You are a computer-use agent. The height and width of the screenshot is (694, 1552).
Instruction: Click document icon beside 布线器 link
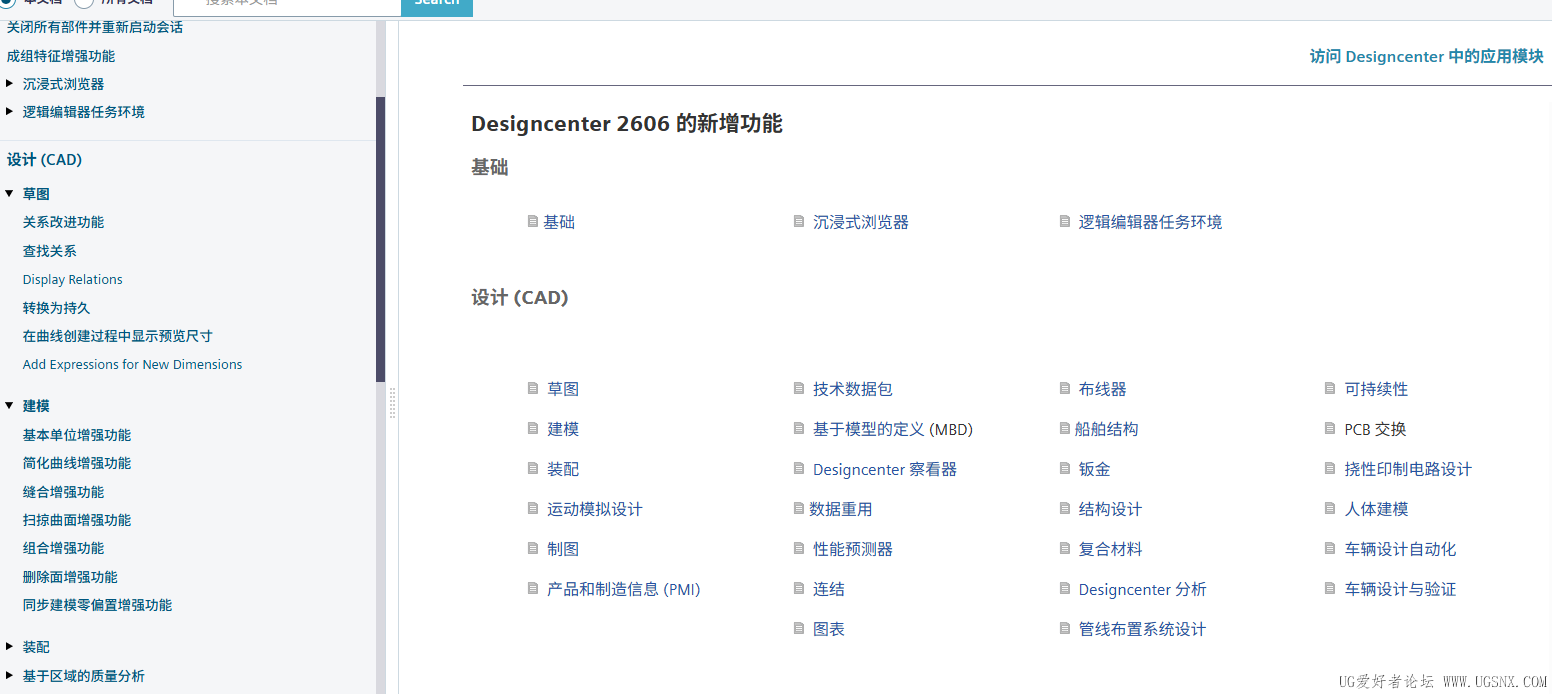tap(1065, 388)
